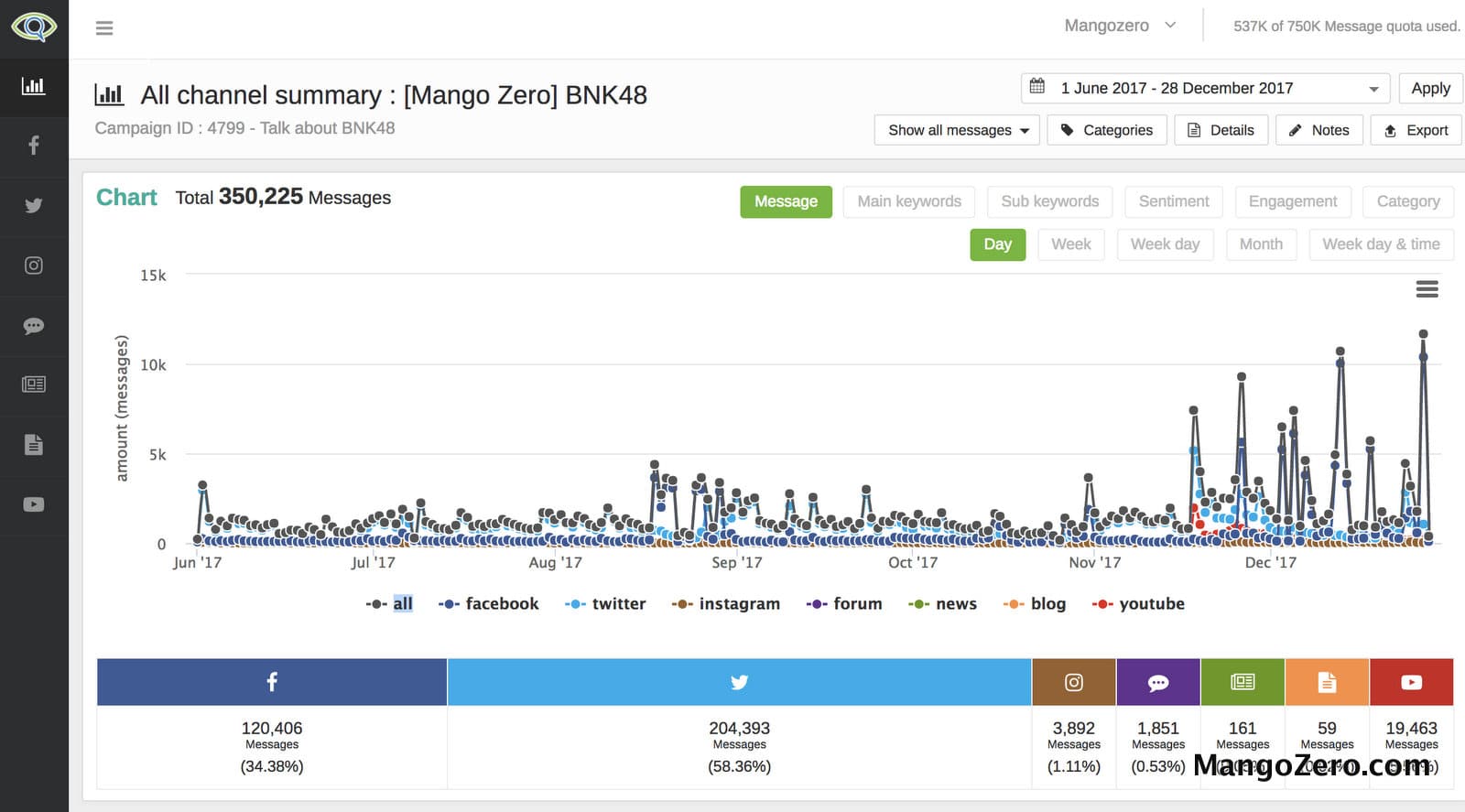Select the Month time grouping
Viewport: 1465px width, 812px height.
pos(1261,244)
